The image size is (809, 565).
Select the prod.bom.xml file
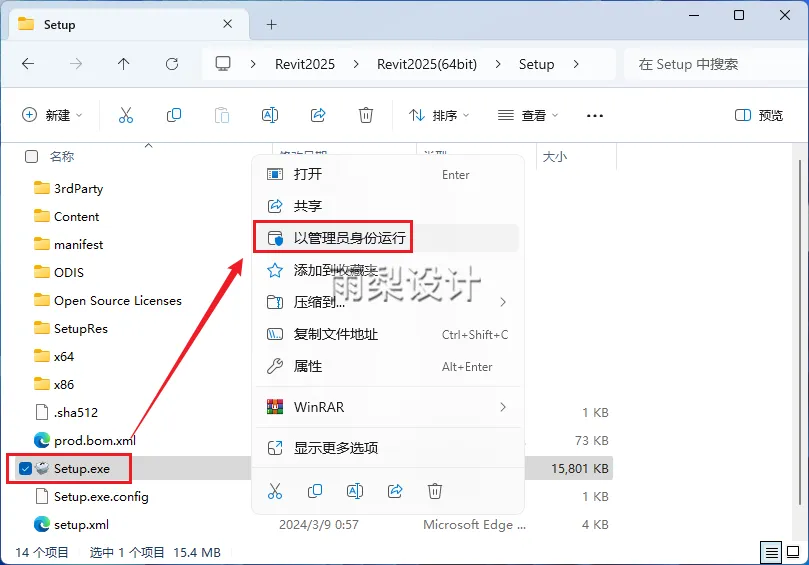pyautogui.click(x=85, y=440)
